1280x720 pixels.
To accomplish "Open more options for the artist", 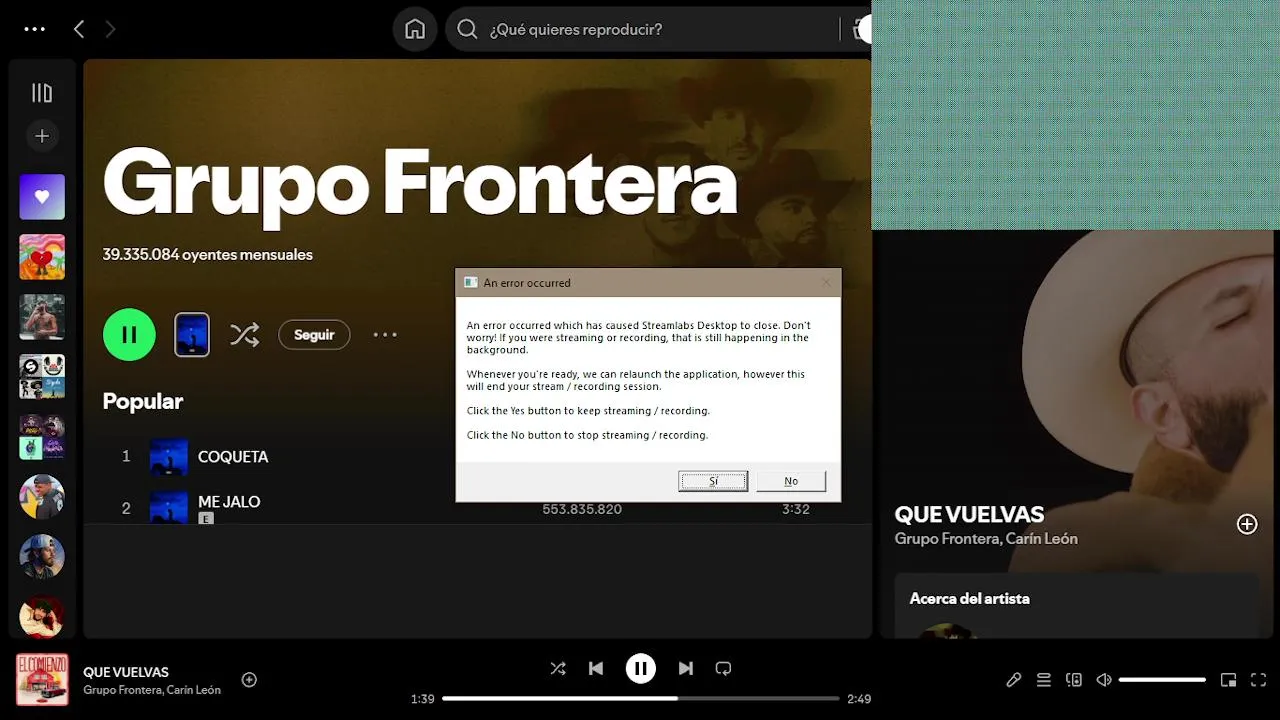I will [x=385, y=335].
